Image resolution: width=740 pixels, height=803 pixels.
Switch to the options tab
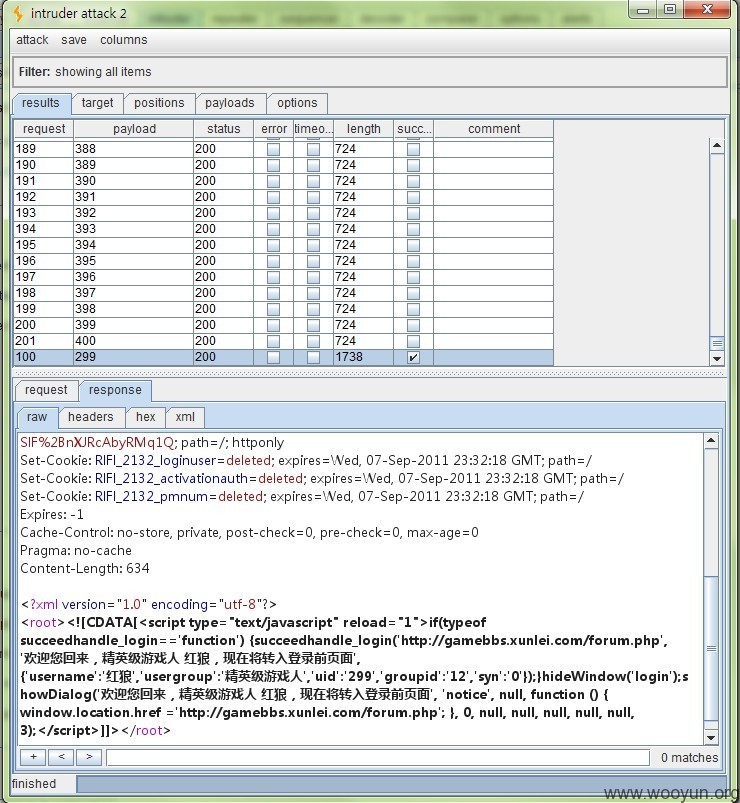click(297, 103)
